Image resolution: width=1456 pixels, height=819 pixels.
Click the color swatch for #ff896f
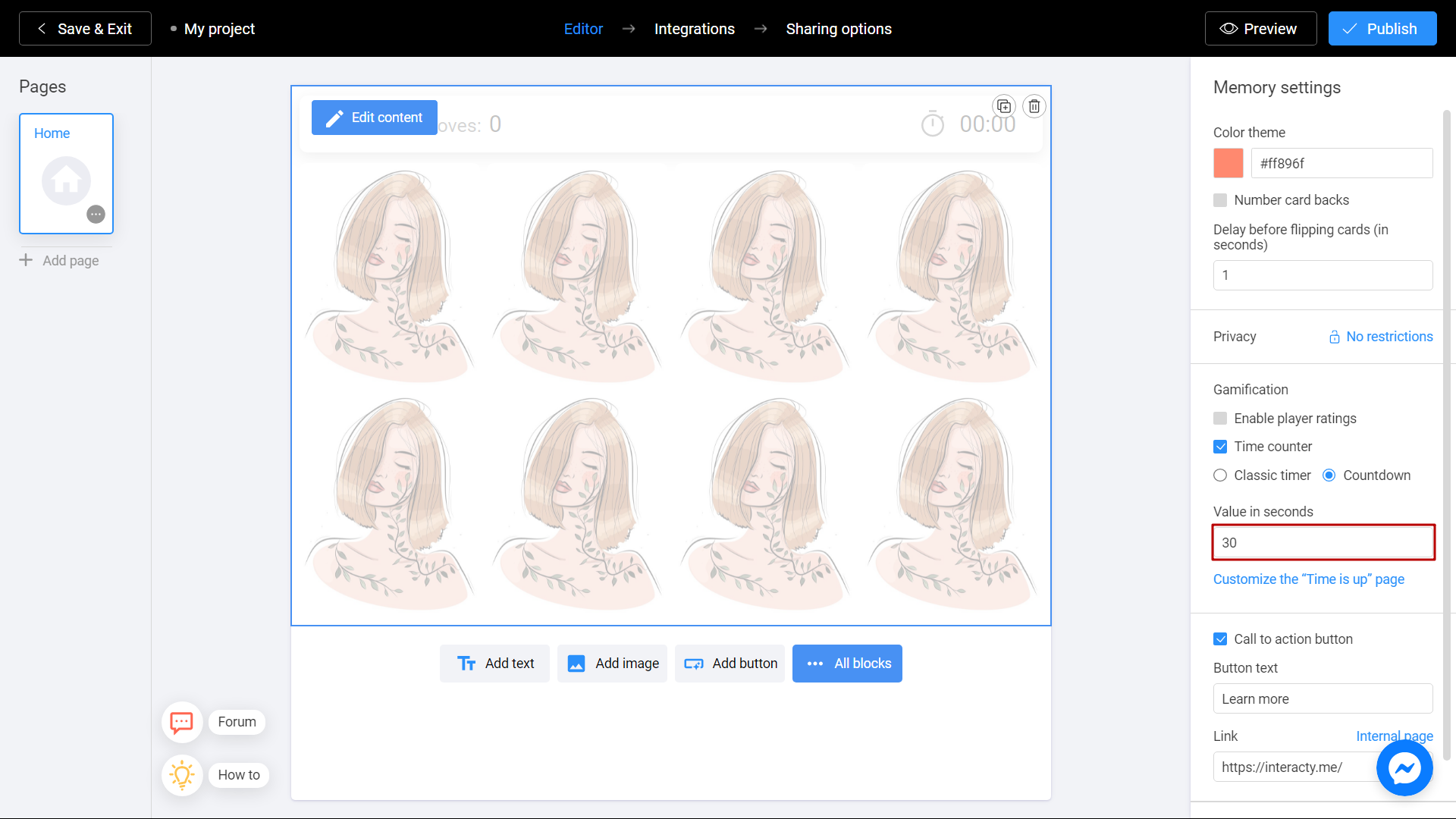point(1228,162)
